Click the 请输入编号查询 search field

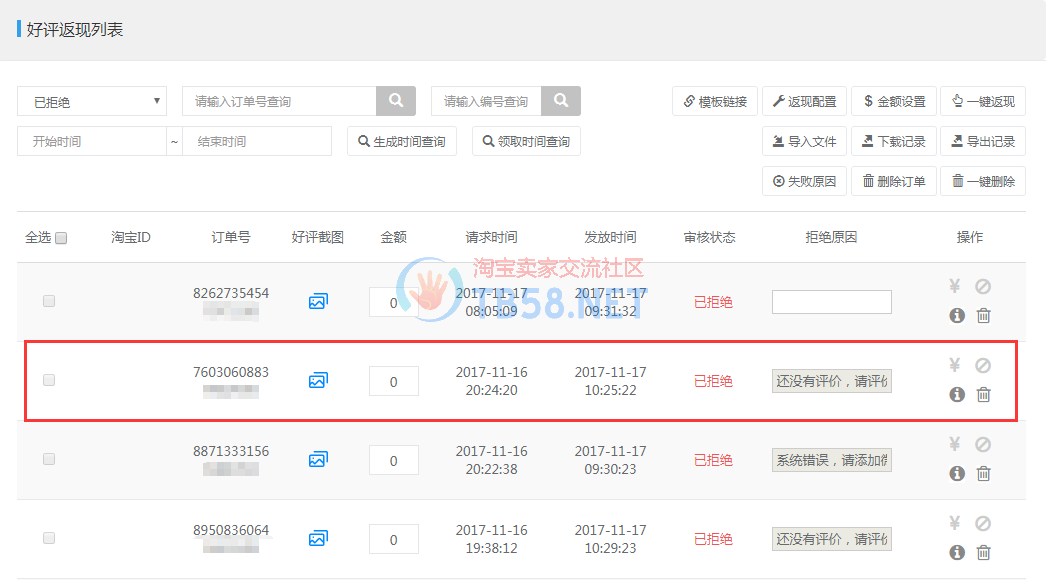[x=486, y=101]
